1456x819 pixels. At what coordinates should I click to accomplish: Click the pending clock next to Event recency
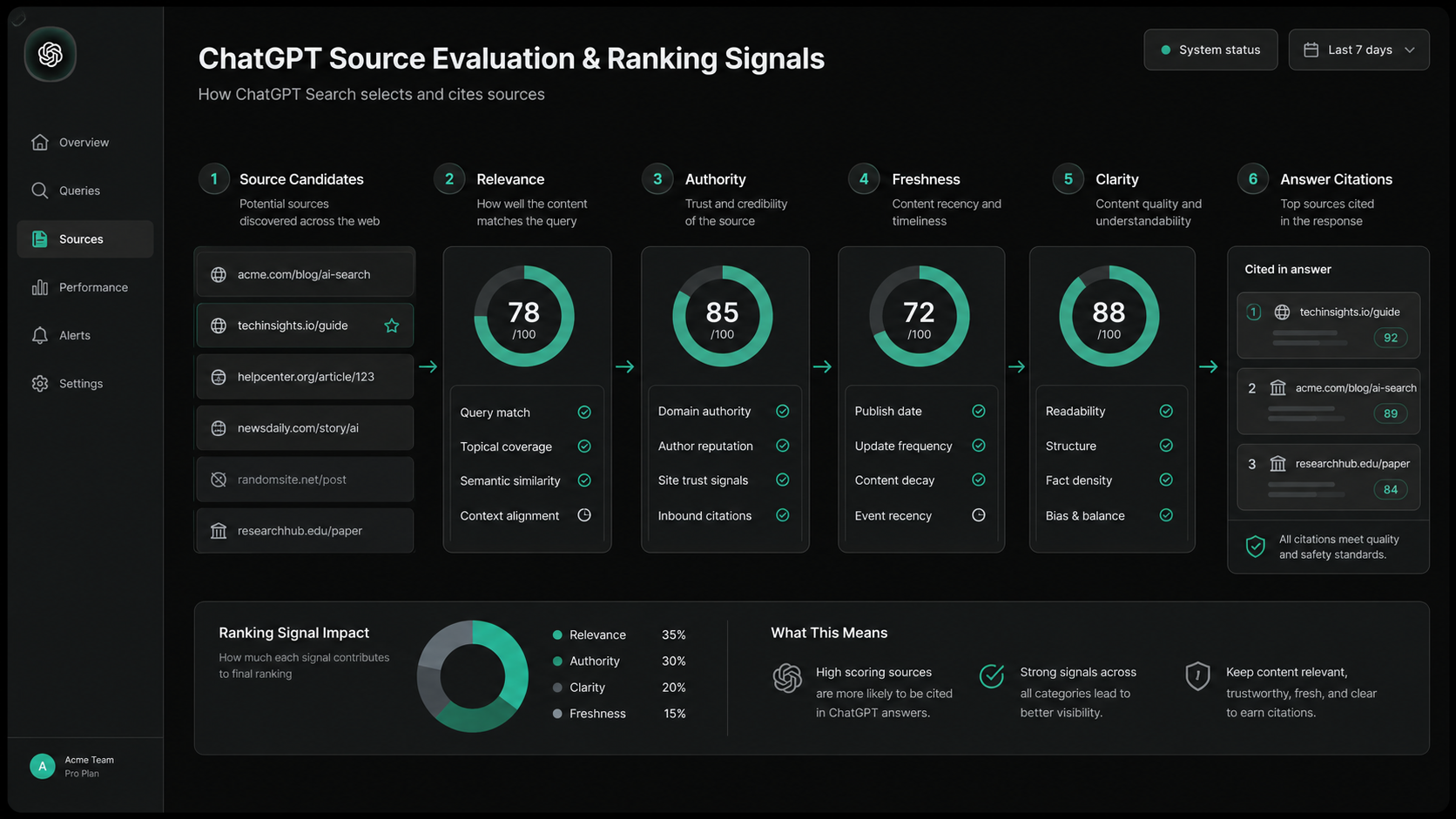tap(979, 515)
